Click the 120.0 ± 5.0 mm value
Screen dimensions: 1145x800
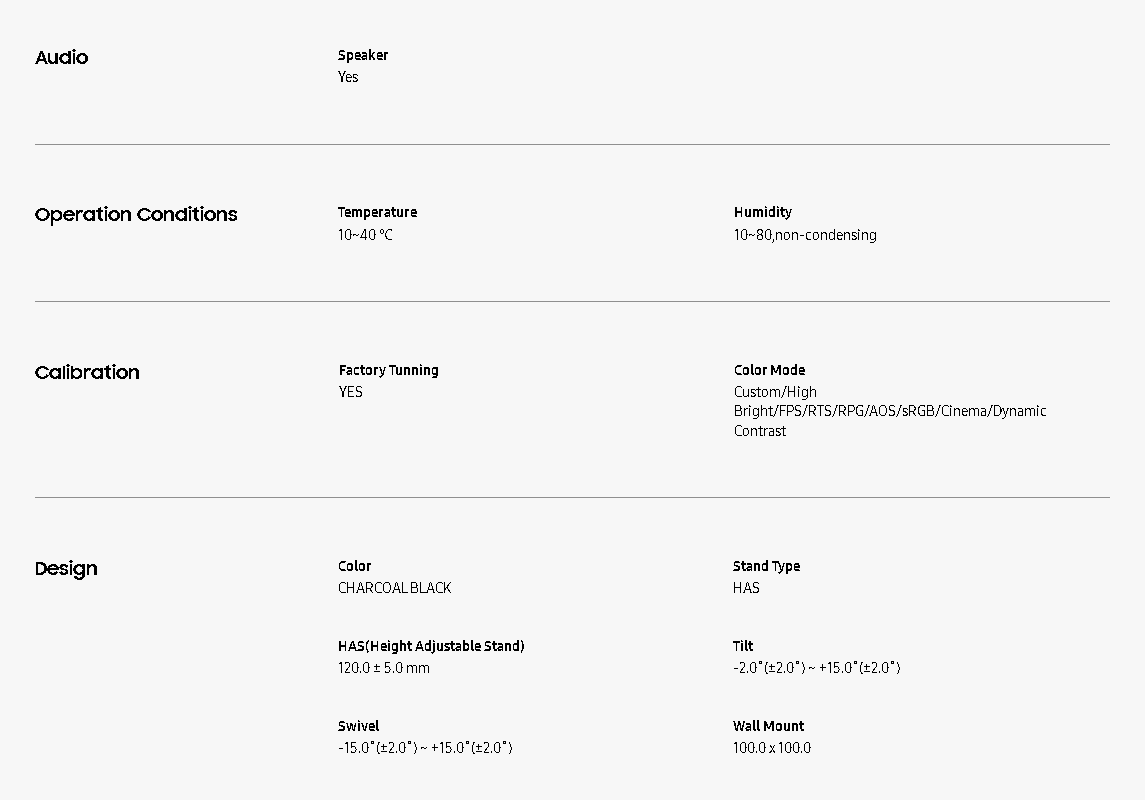tap(384, 668)
